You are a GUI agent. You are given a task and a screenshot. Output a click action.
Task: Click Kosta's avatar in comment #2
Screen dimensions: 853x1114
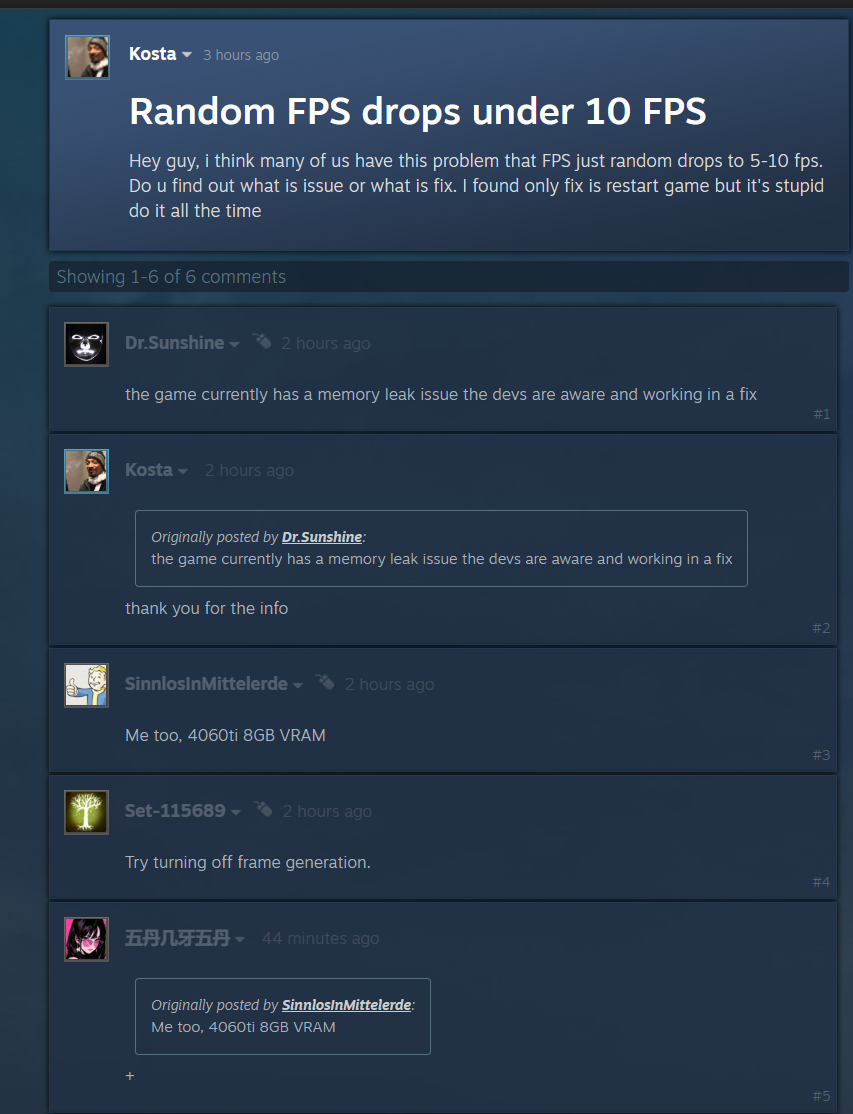(87, 471)
